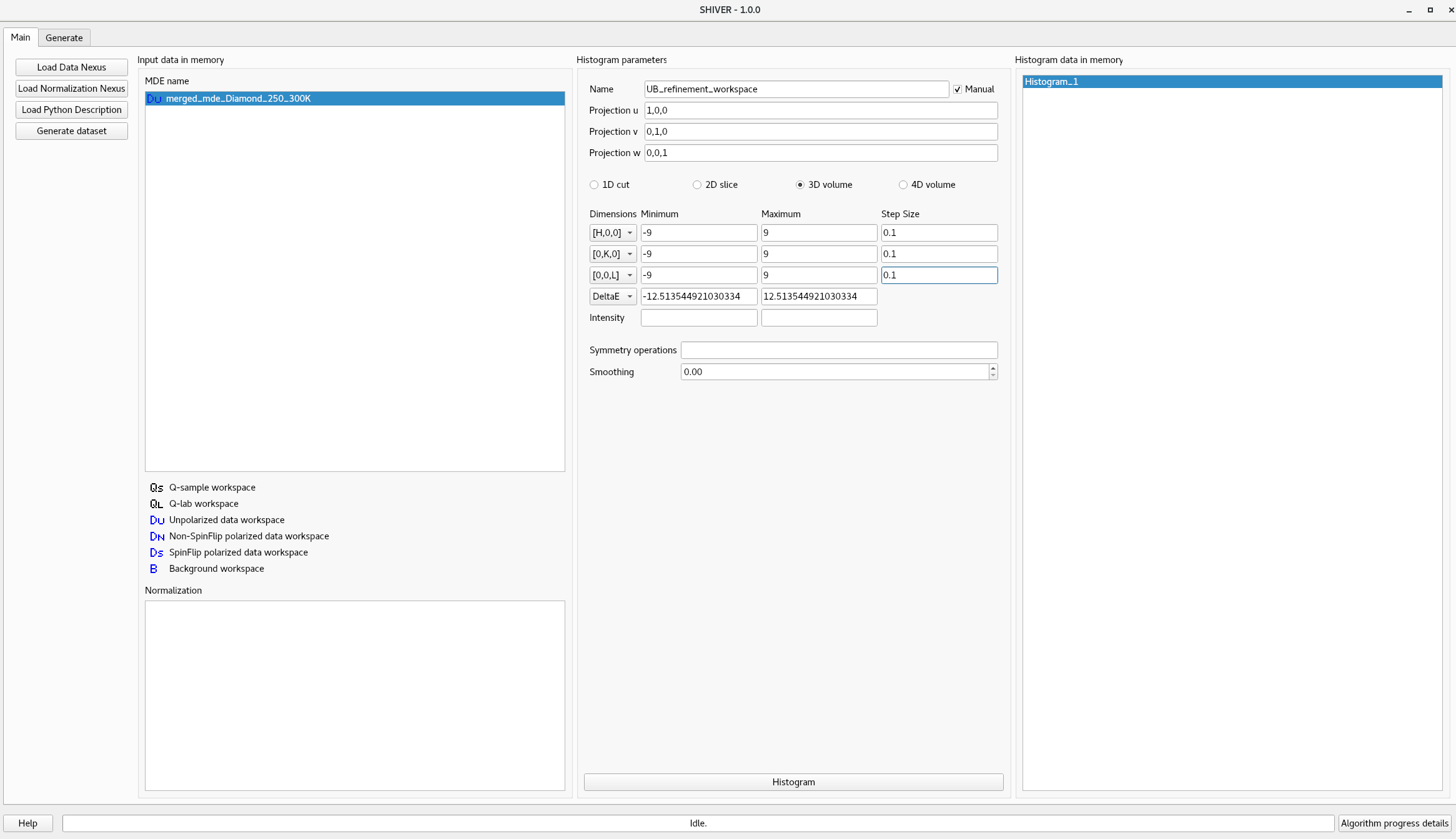
Task: Uncheck the Manual checkbox
Action: 957,89
